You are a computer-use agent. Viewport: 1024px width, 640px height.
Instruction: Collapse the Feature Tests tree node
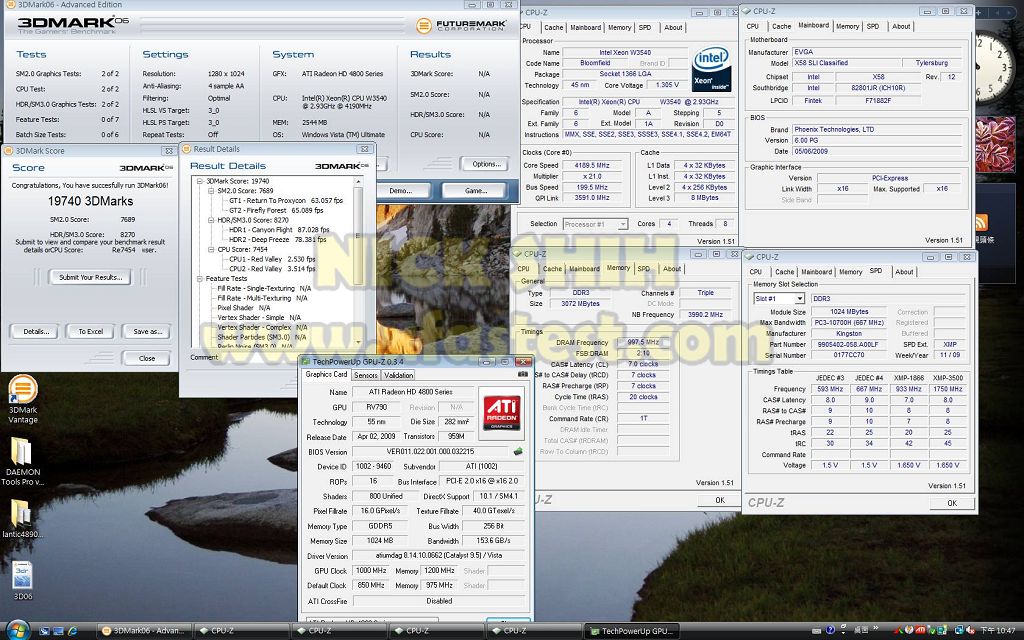[x=198, y=278]
